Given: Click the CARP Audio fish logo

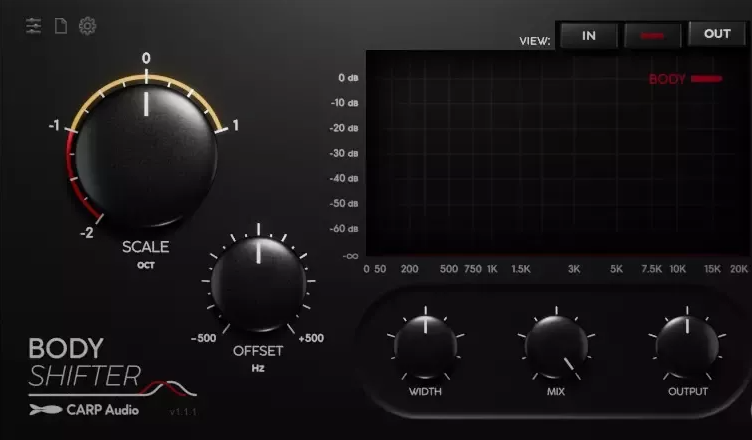Looking at the screenshot, I should point(46,410).
